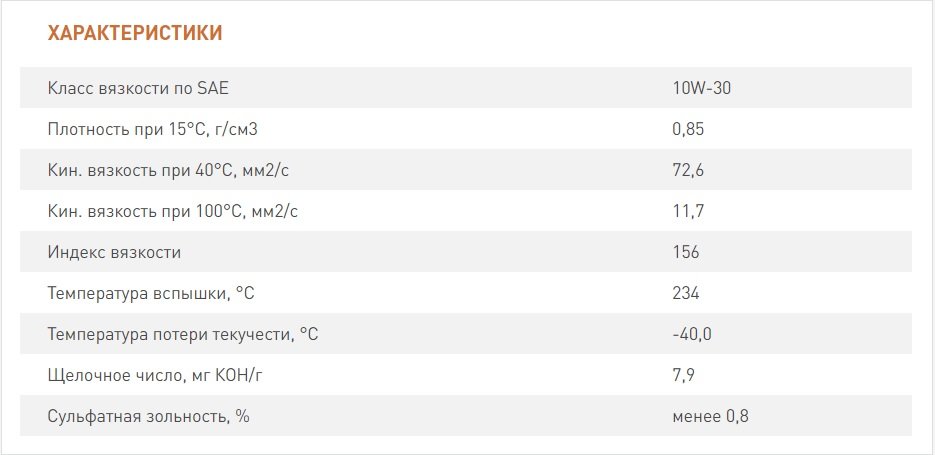The width and height of the screenshot is (935, 455).
Task: Select Кин. вязкость при 100°C label
Action: [x=173, y=211]
